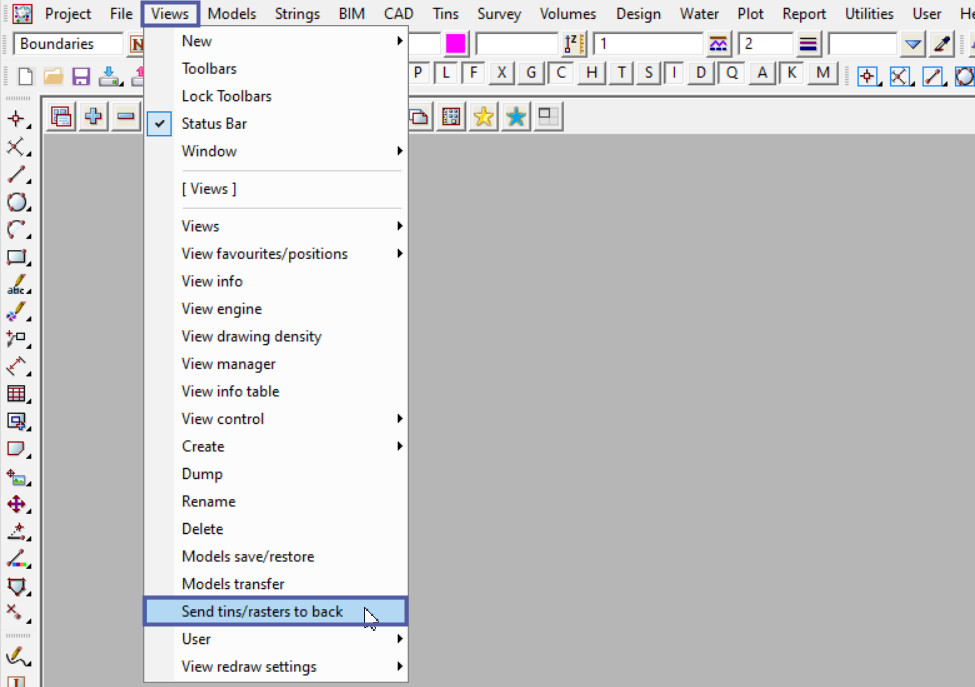Click the four-way move arrows icon

[16, 504]
